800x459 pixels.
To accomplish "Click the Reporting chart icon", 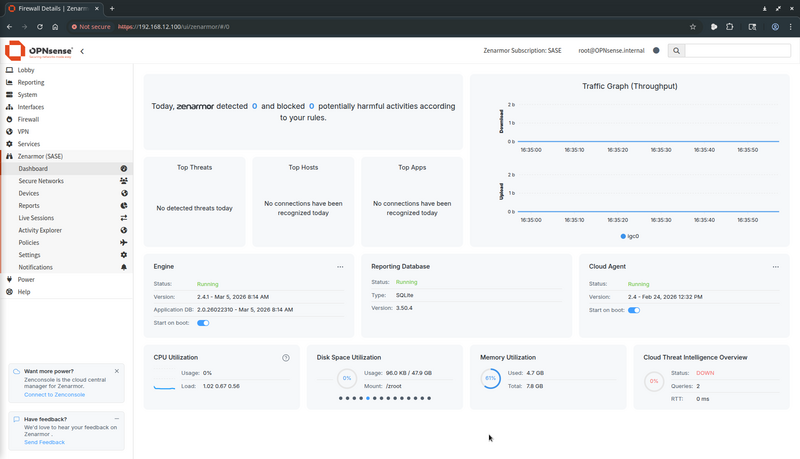I will (9, 82).
